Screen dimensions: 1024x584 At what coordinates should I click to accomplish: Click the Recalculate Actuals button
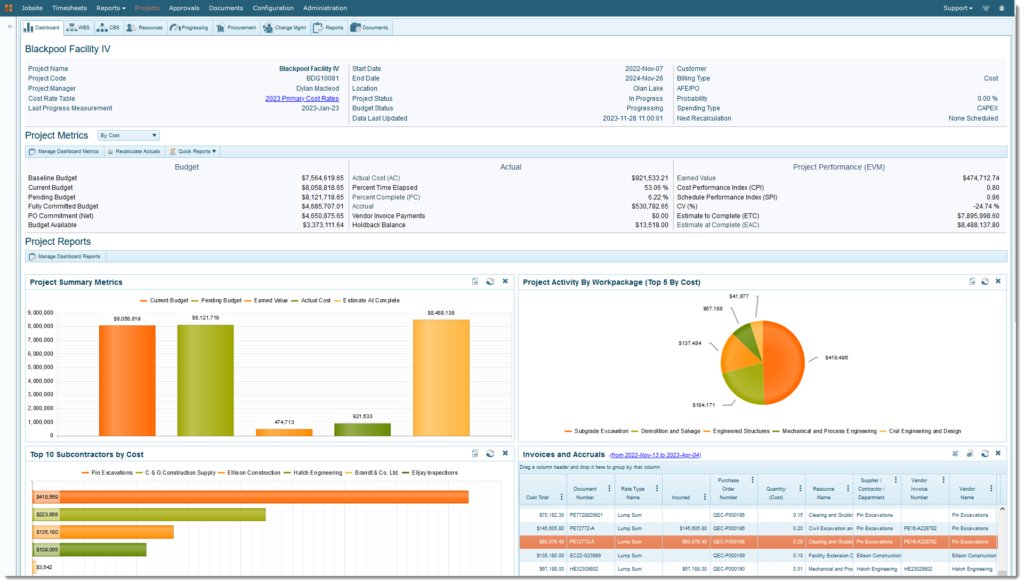click(x=134, y=152)
